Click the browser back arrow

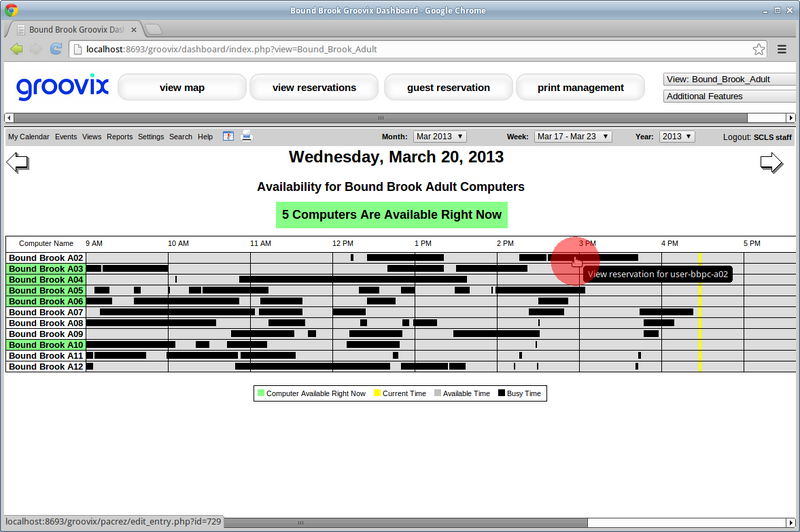tap(17, 49)
